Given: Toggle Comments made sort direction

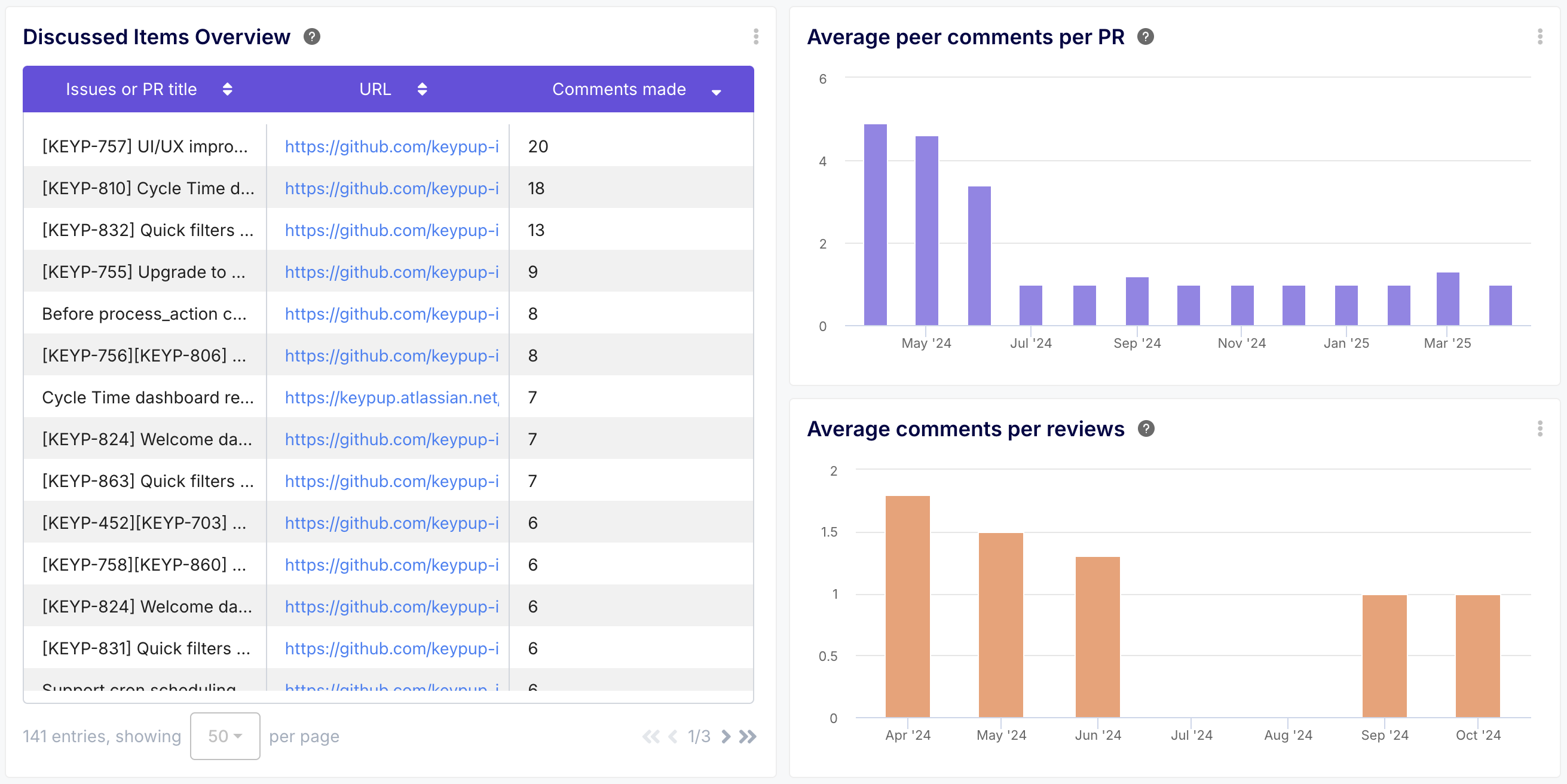Looking at the screenshot, I should click(x=716, y=91).
